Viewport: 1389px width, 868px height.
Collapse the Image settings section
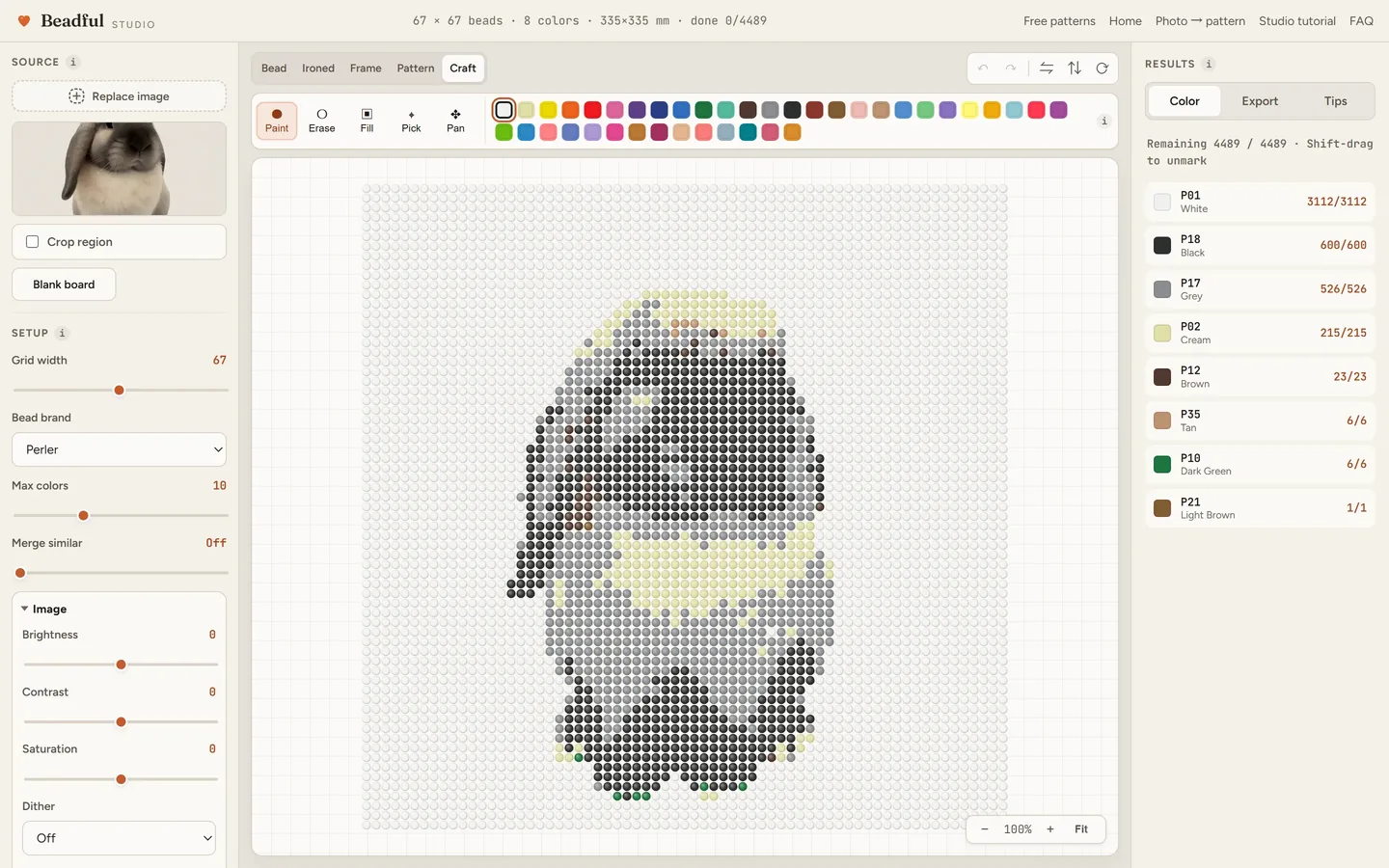point(43,610)
